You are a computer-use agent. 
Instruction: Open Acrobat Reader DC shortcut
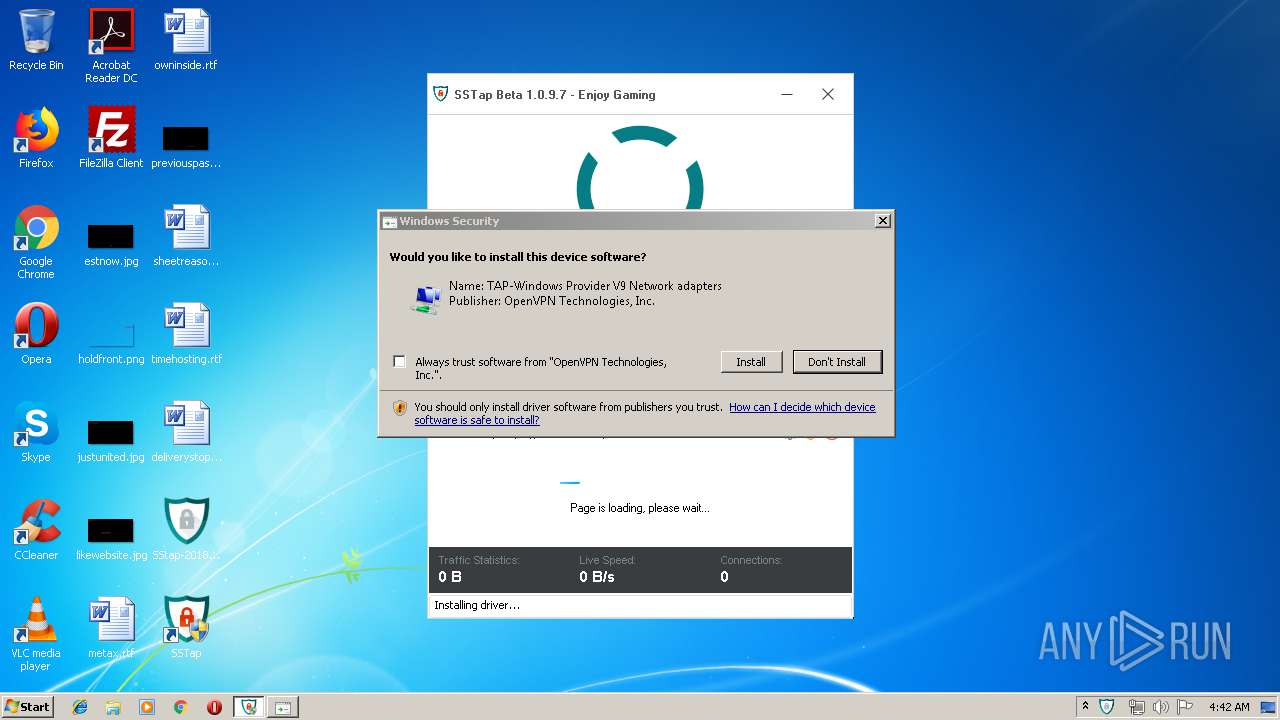[x=111, y=46]
